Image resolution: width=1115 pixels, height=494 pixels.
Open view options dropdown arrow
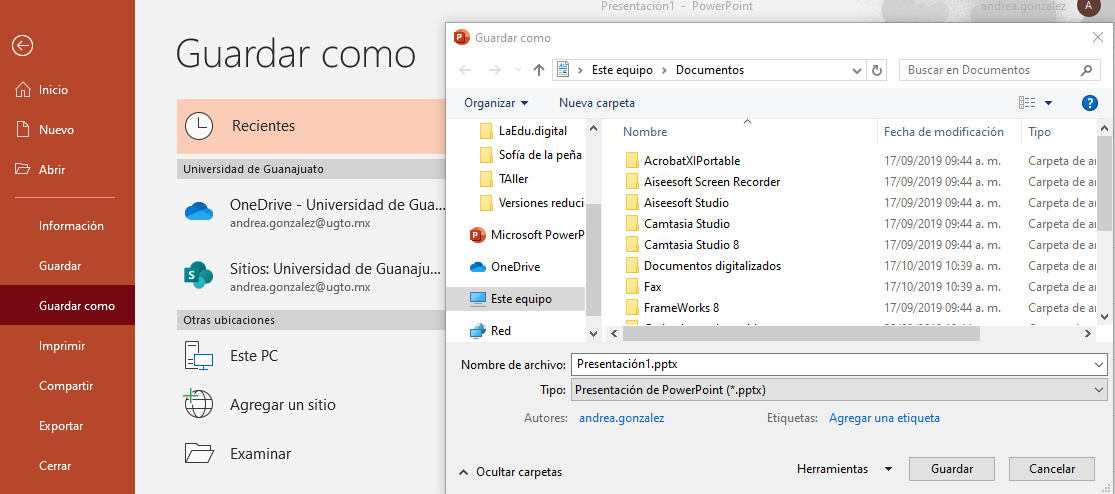(1048, 103)
